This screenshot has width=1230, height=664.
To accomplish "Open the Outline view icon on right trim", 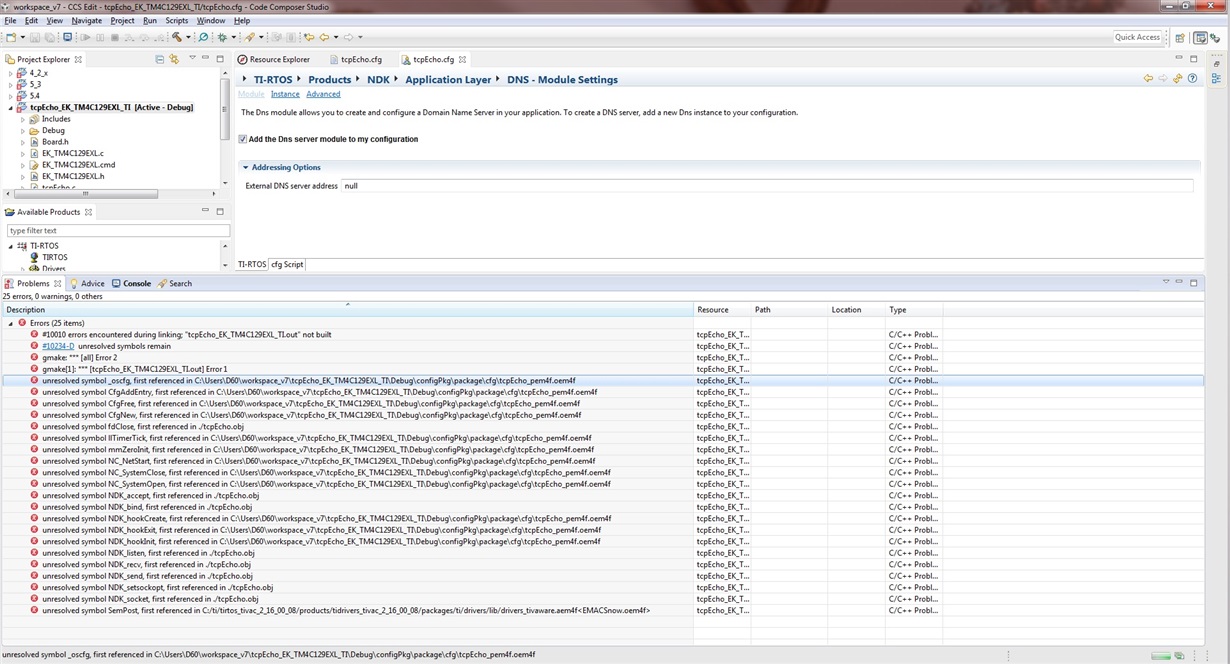I will [x=1217, y=77].
